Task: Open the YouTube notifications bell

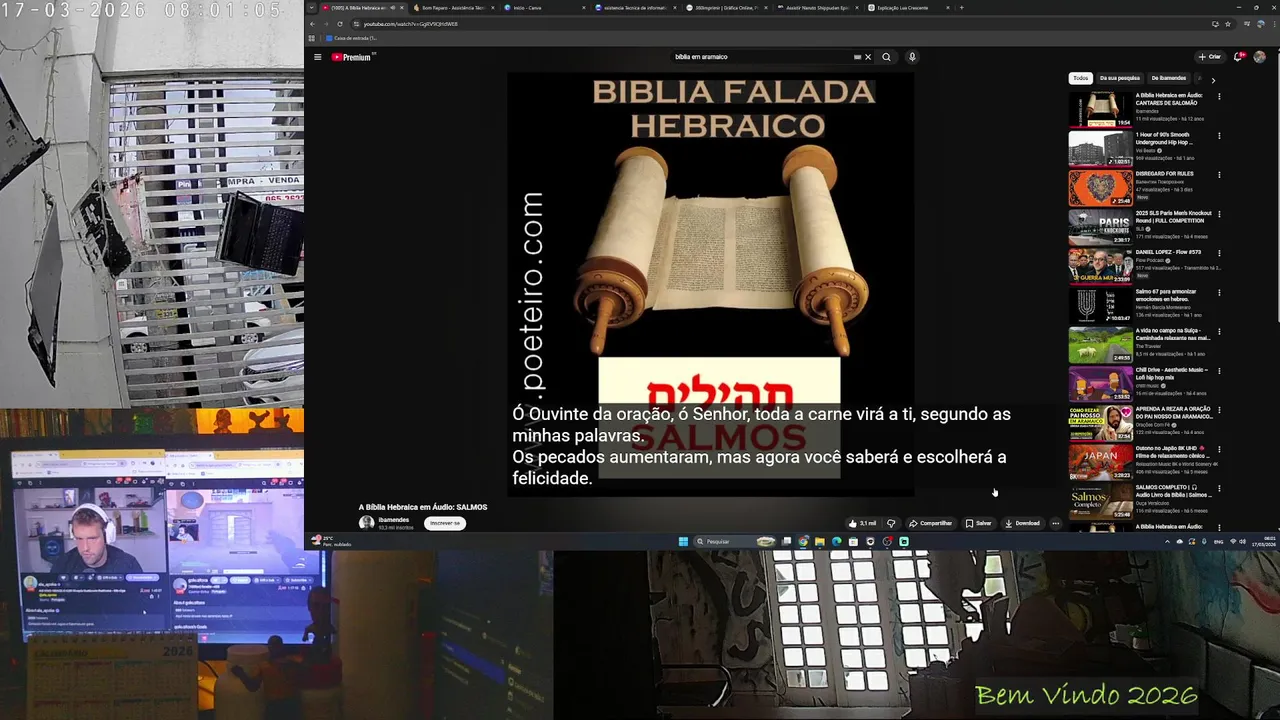Action: [x=1240, y=57]
